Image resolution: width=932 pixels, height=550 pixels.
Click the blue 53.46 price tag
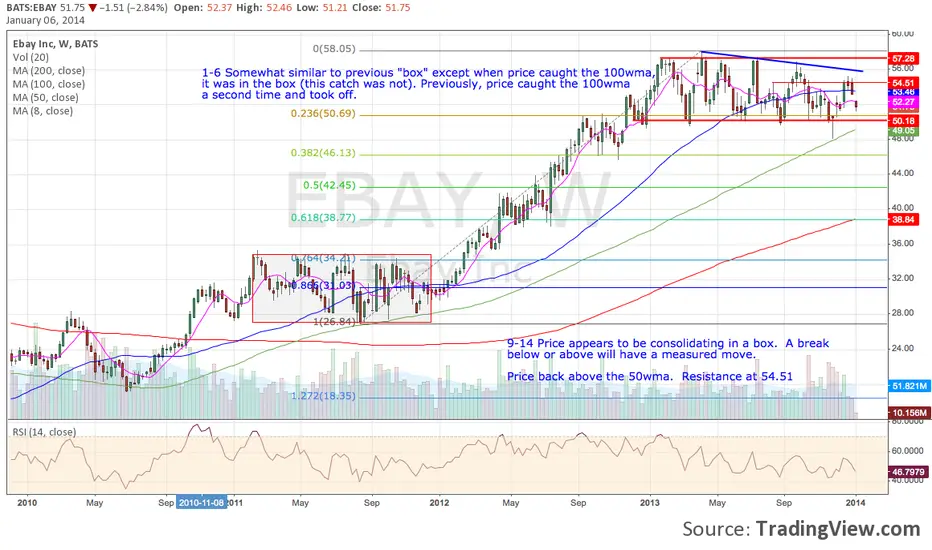click(x=903, y=93)
